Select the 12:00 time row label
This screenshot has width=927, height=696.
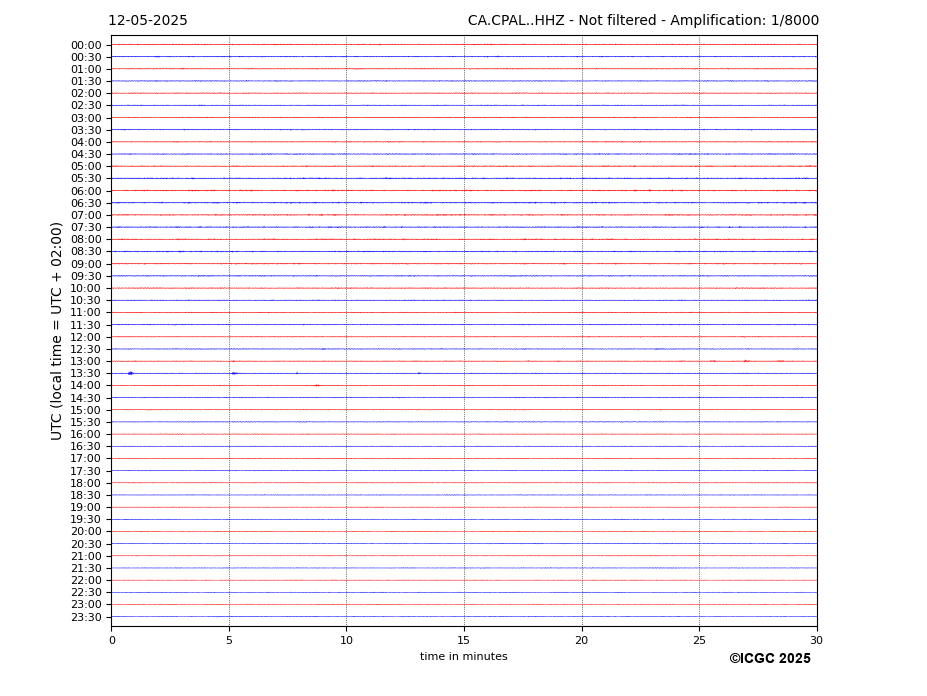point(86,337)
